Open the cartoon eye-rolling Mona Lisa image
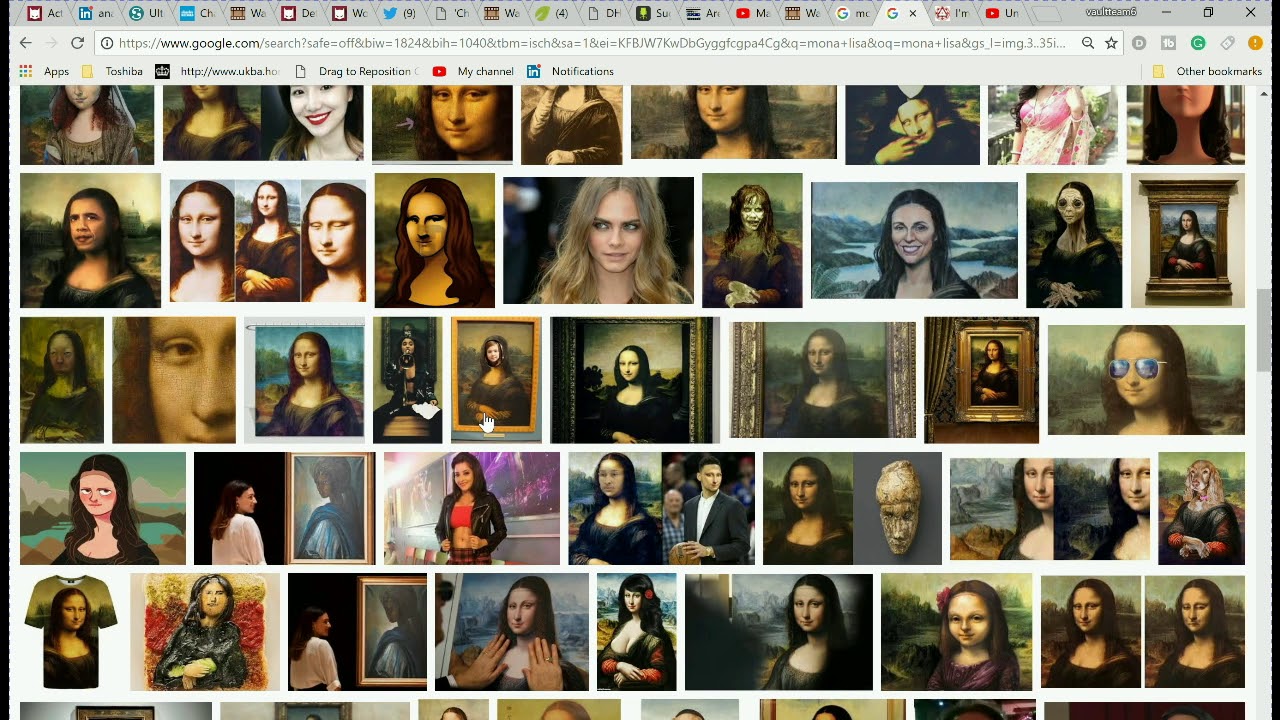The height and width of the screenshot is (720, 1280). coord(103,508)
